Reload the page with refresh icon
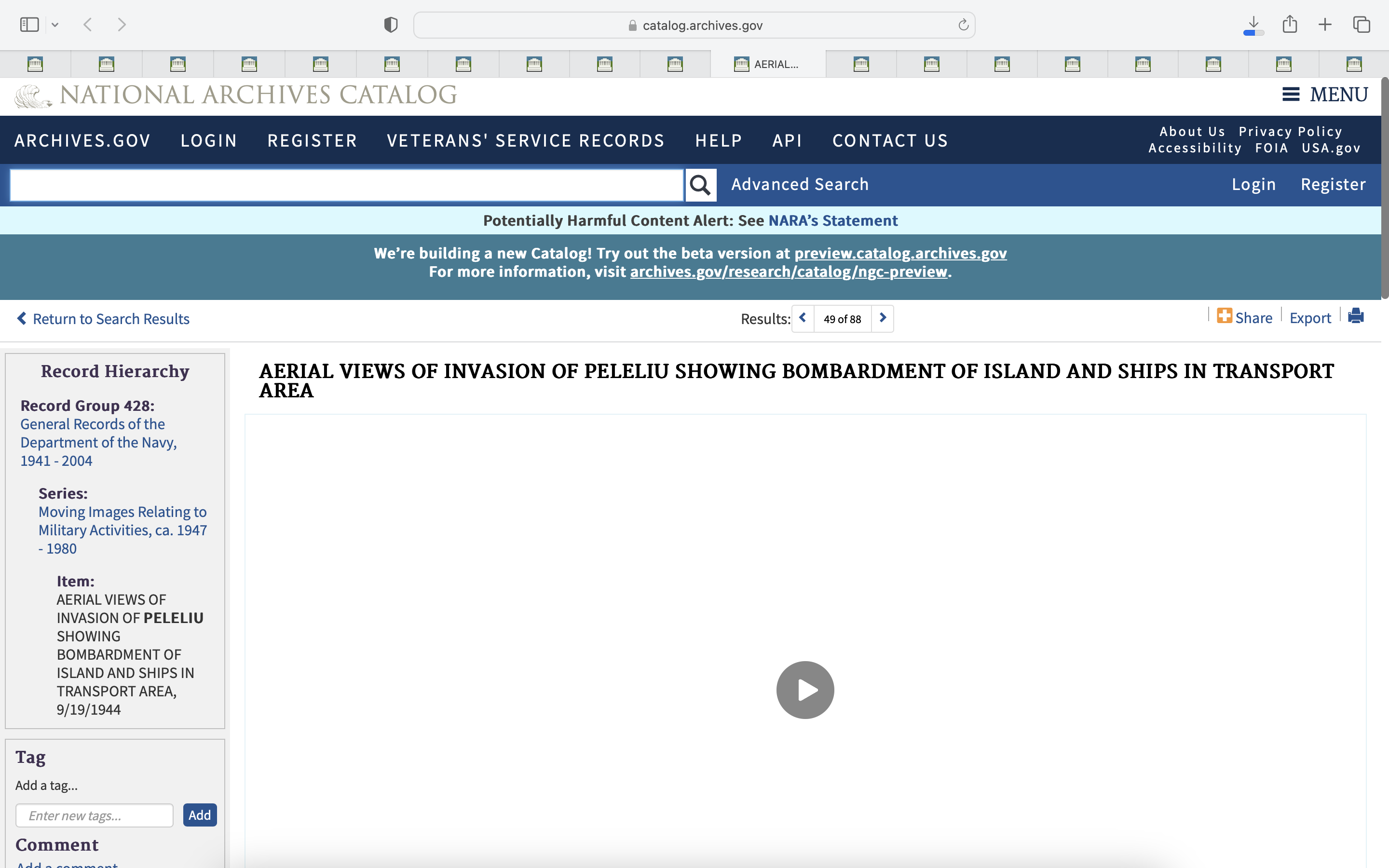The image size is (1389, 868). (x=963, y=25)
